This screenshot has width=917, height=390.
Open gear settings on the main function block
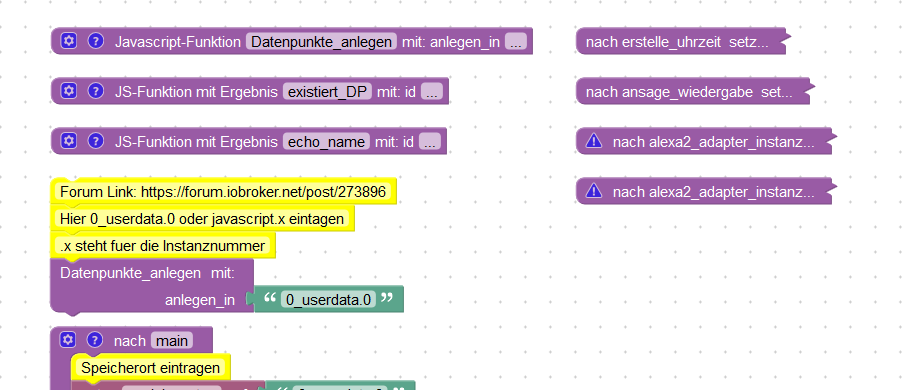coord(68,340)
